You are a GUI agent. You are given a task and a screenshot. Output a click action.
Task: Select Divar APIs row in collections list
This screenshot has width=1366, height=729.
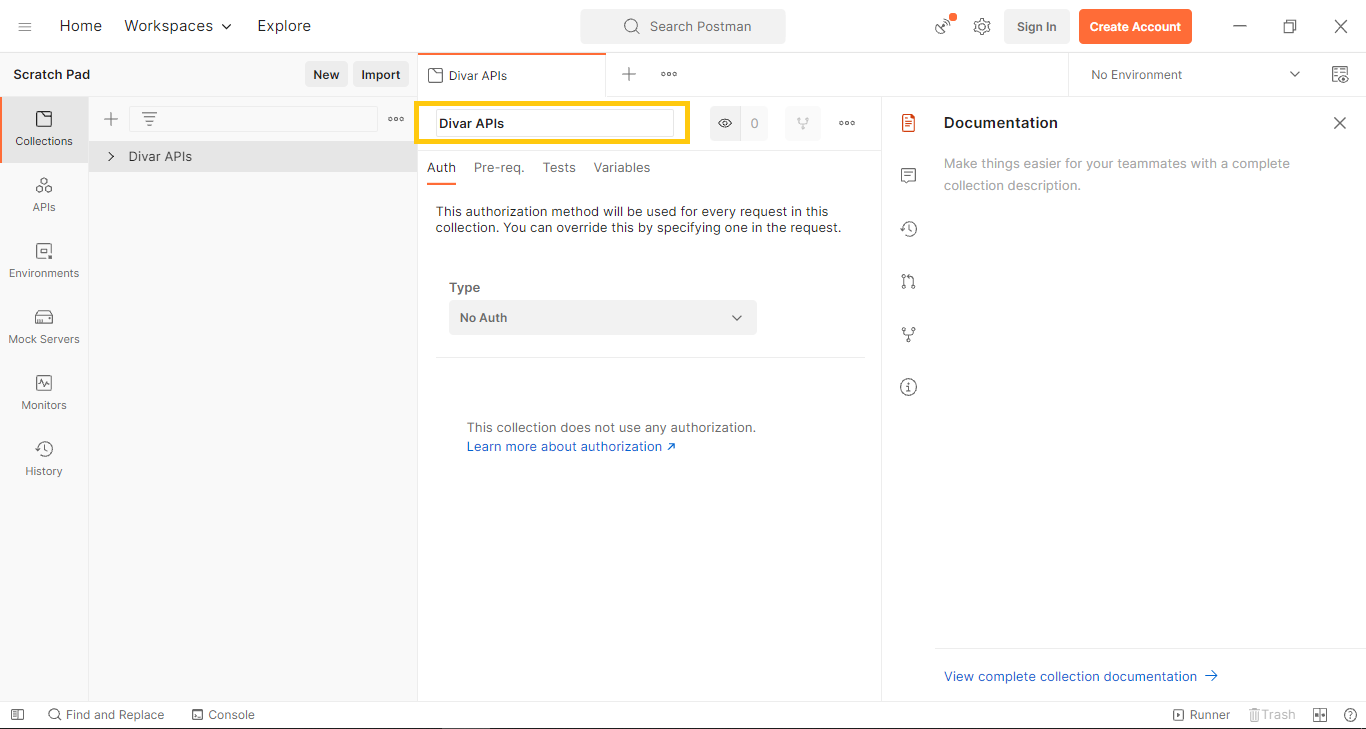[x=253, y=157]
